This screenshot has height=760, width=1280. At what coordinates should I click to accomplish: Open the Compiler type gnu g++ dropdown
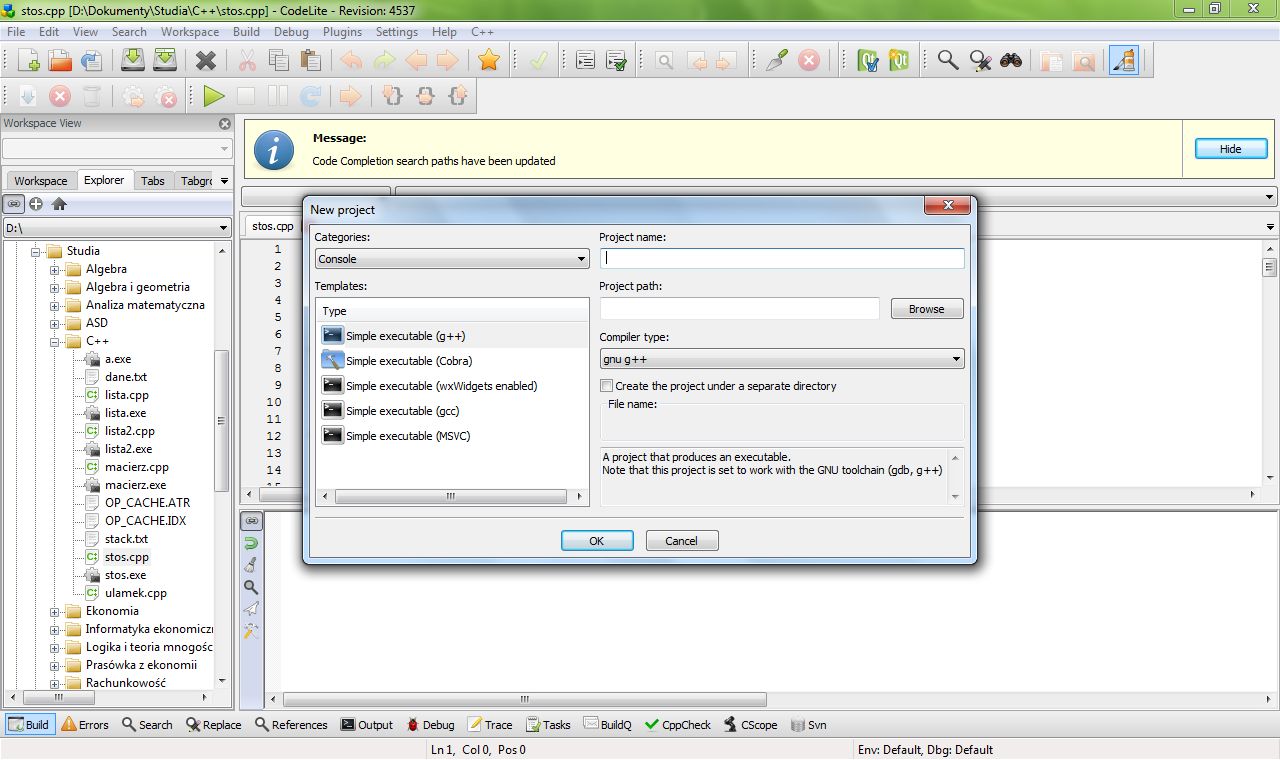pyautogui.click(x=782, y=359)
